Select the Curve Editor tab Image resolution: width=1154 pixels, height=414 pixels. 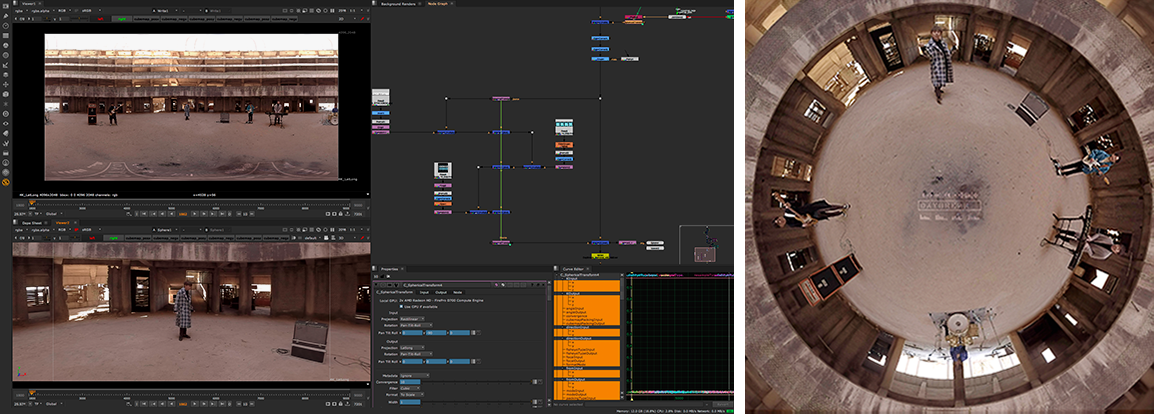click(x=573, y=269)
